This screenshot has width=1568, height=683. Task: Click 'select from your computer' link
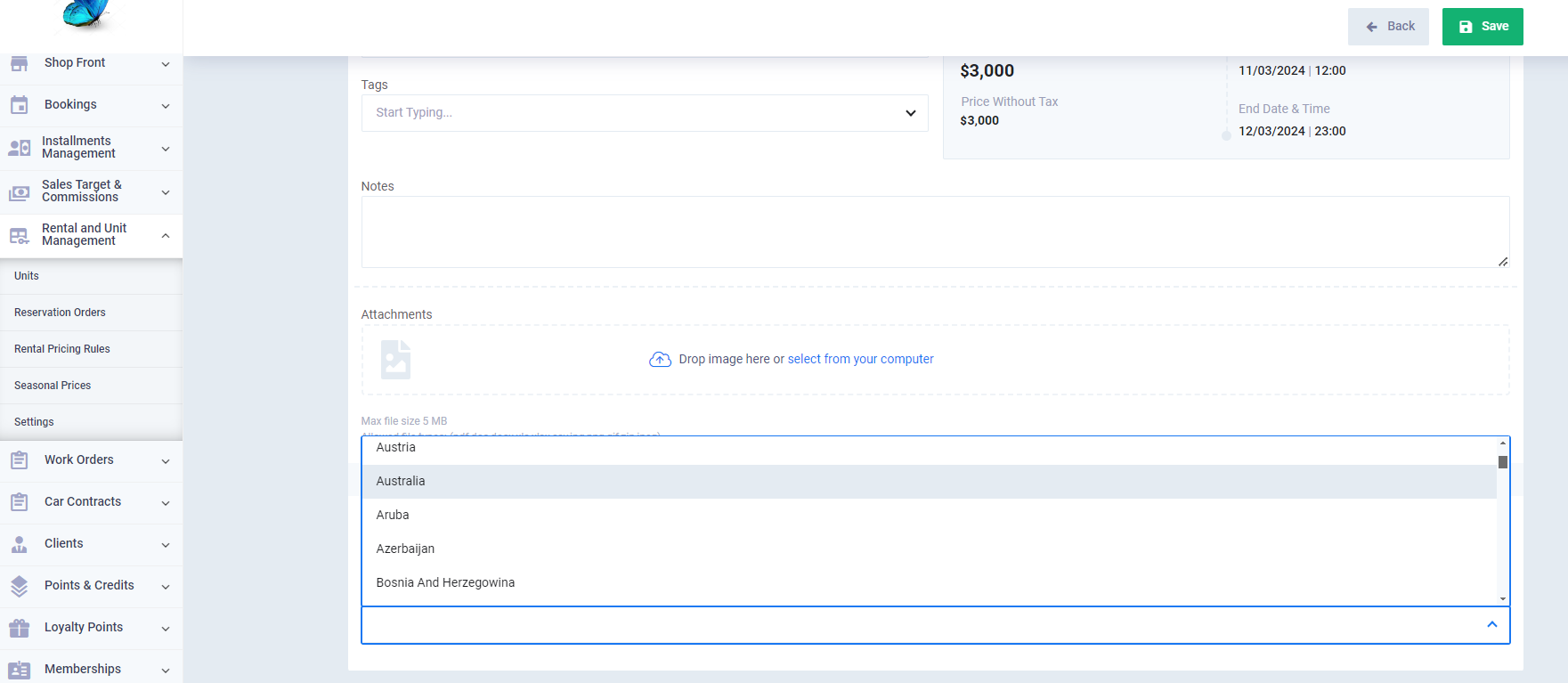coord(860,359)
